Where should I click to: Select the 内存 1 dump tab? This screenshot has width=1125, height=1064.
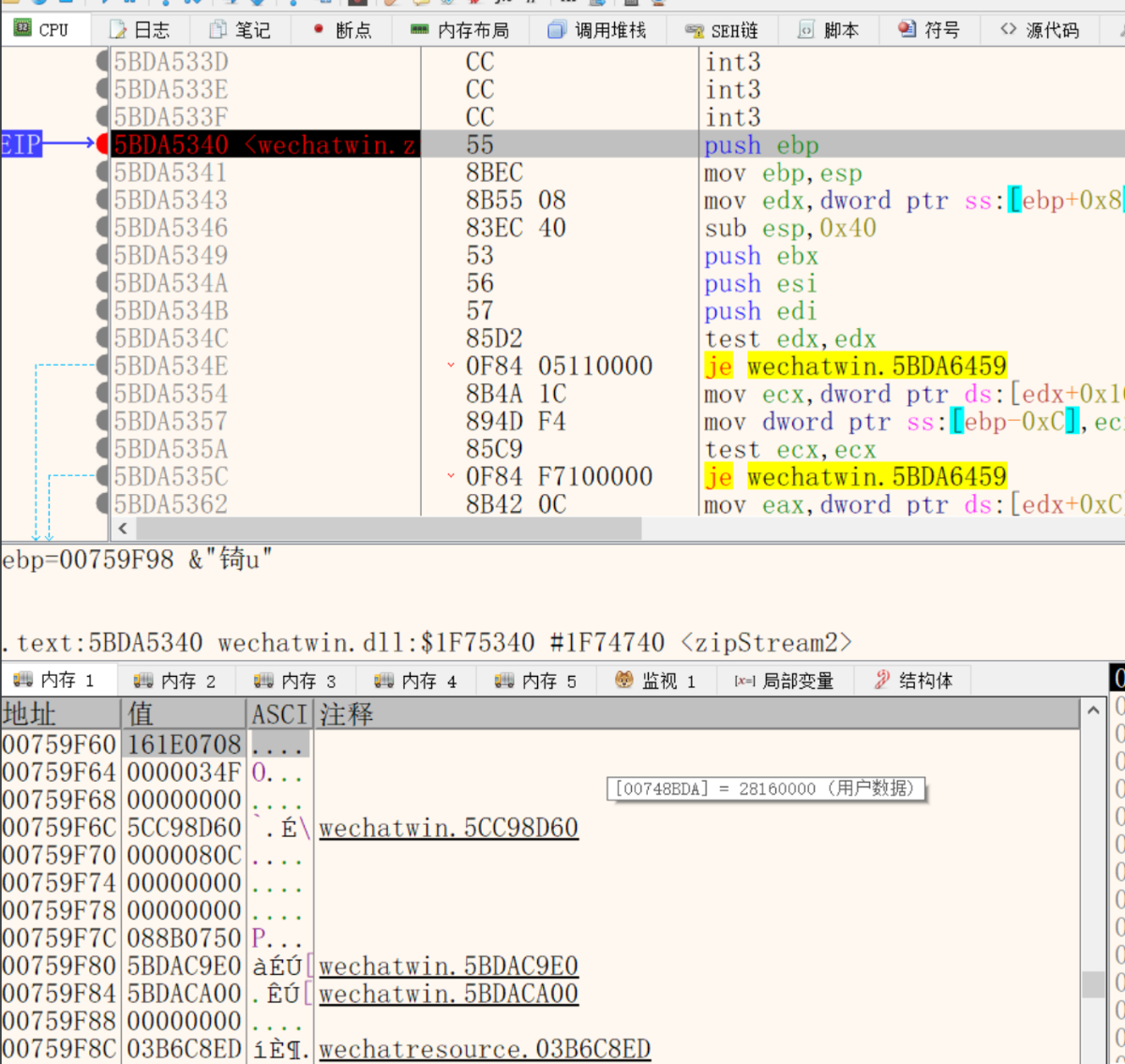click(54, 681)
